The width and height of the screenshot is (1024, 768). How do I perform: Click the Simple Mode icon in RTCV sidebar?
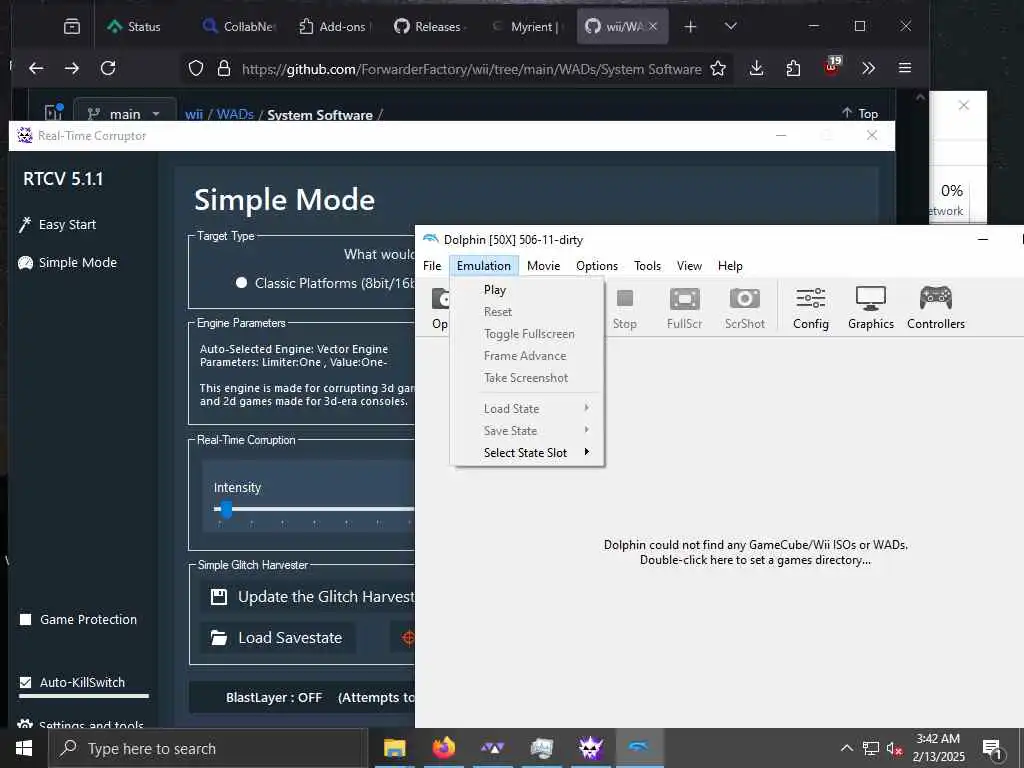click(25, 263)
